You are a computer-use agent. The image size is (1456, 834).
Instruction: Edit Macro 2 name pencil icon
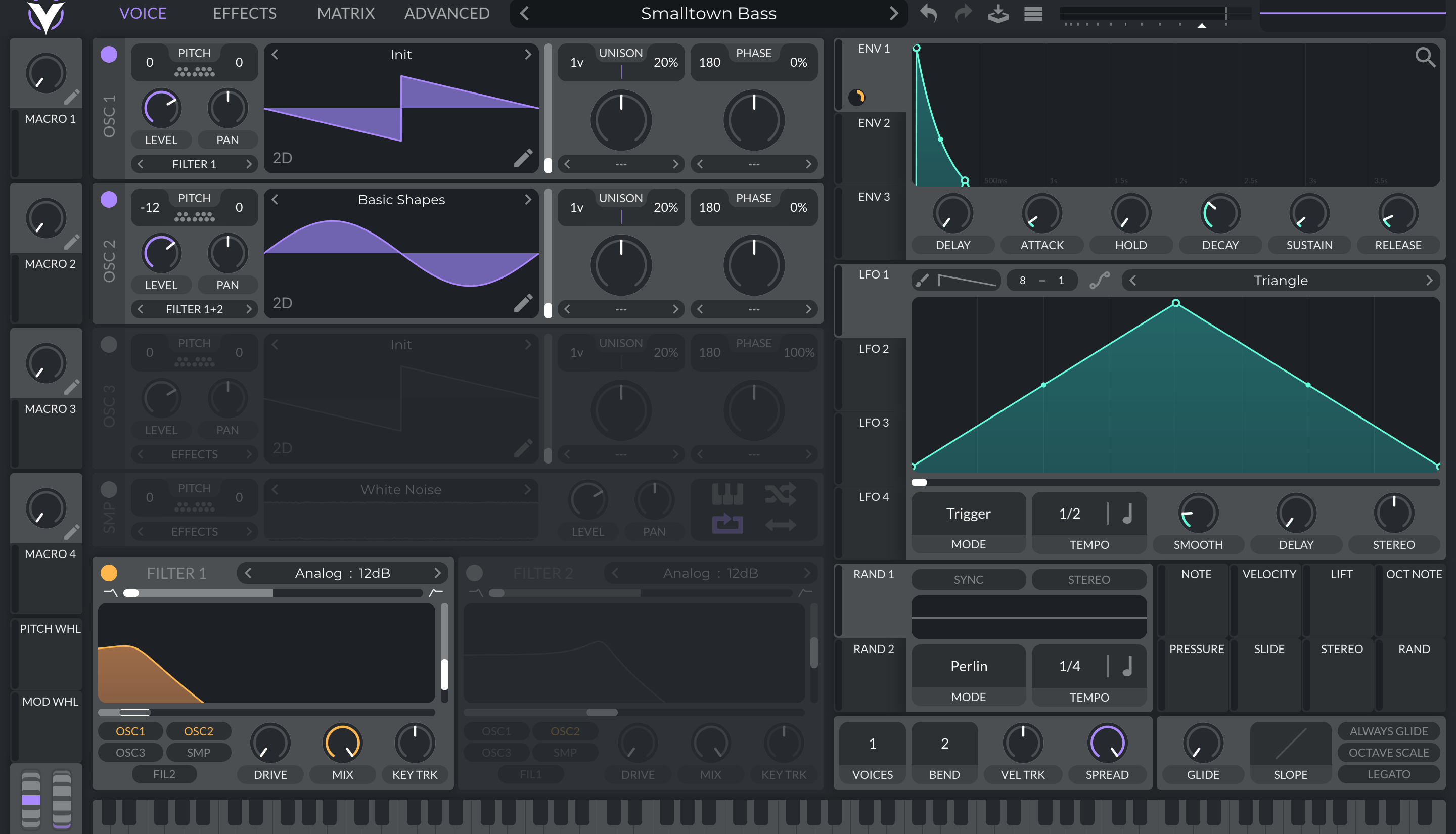point(72,242)
